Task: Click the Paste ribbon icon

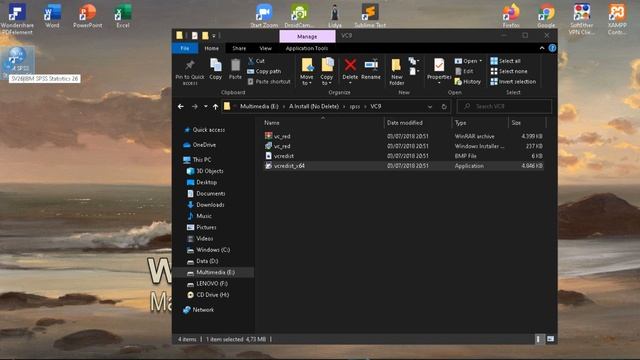Action: click(235, 69)
